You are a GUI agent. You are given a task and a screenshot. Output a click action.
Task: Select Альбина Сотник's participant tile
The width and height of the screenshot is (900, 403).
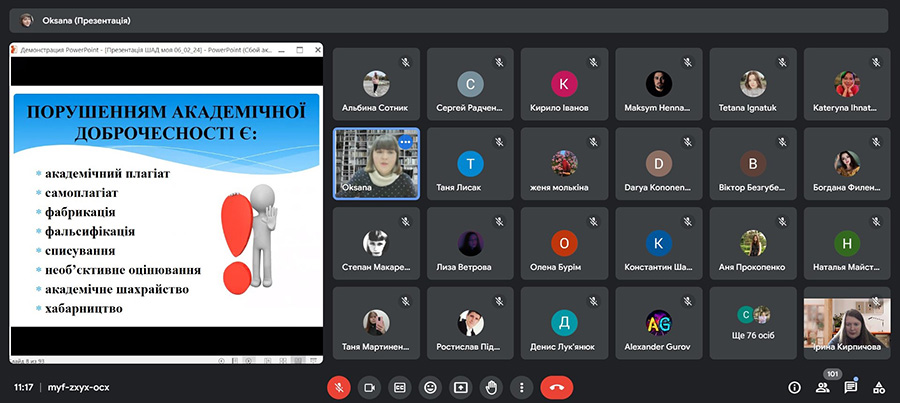[x=375, y=85]
